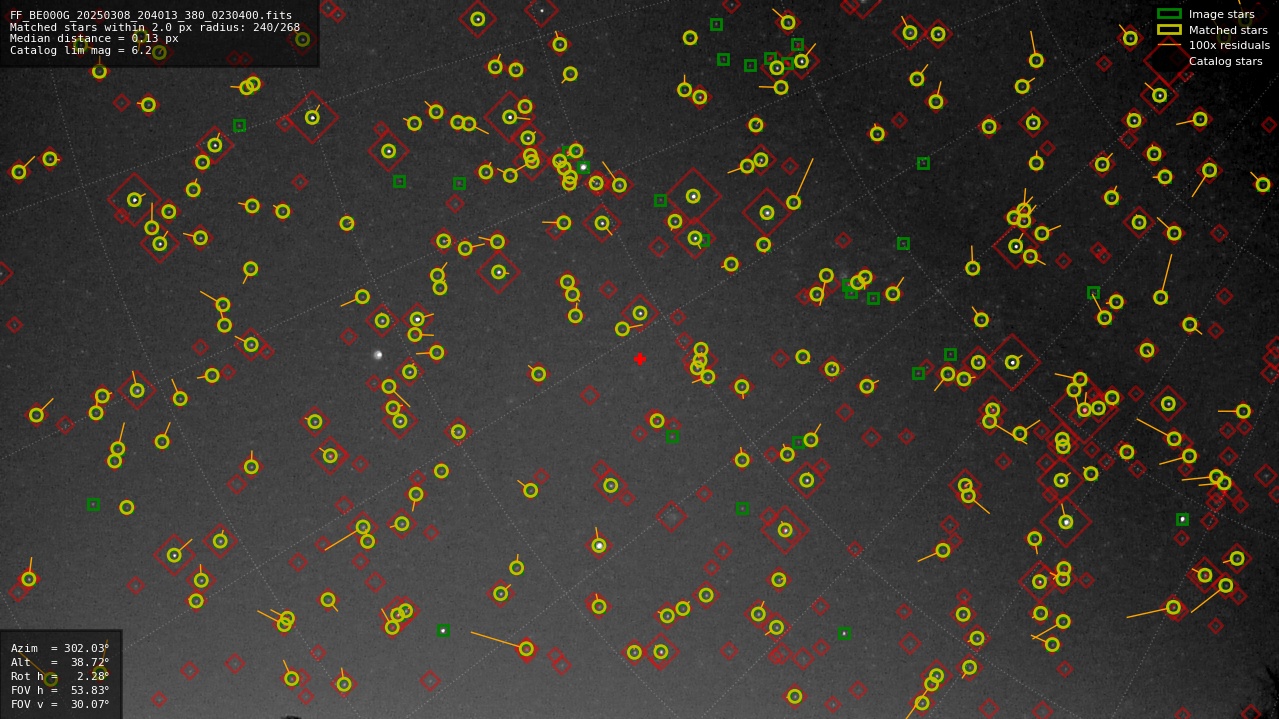Click the 'Alt = 38.72°' value
1279x719 pixels.
[60, 662]
